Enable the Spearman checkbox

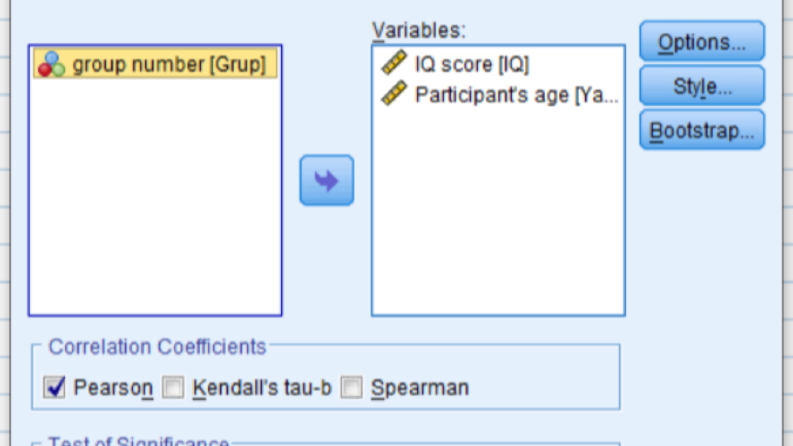click(351, 387)
